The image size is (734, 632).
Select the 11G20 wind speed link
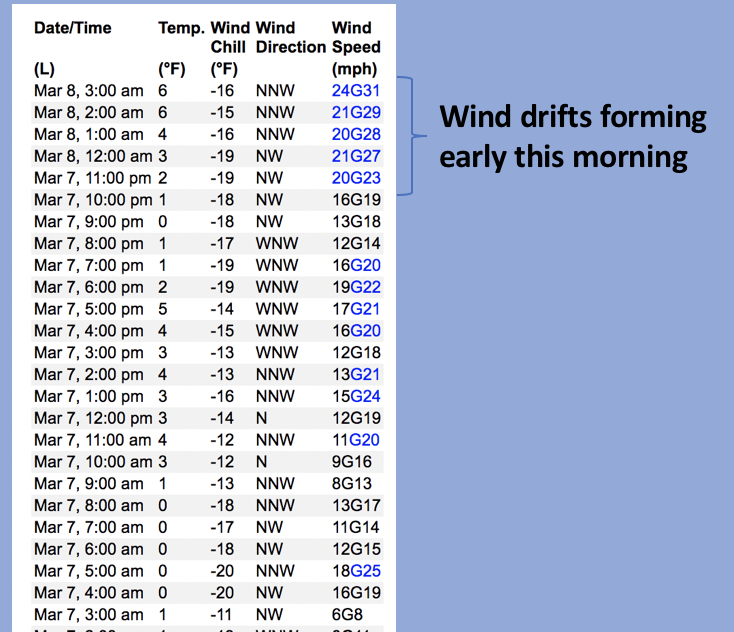pyautogui.click(x=356, y=440)
